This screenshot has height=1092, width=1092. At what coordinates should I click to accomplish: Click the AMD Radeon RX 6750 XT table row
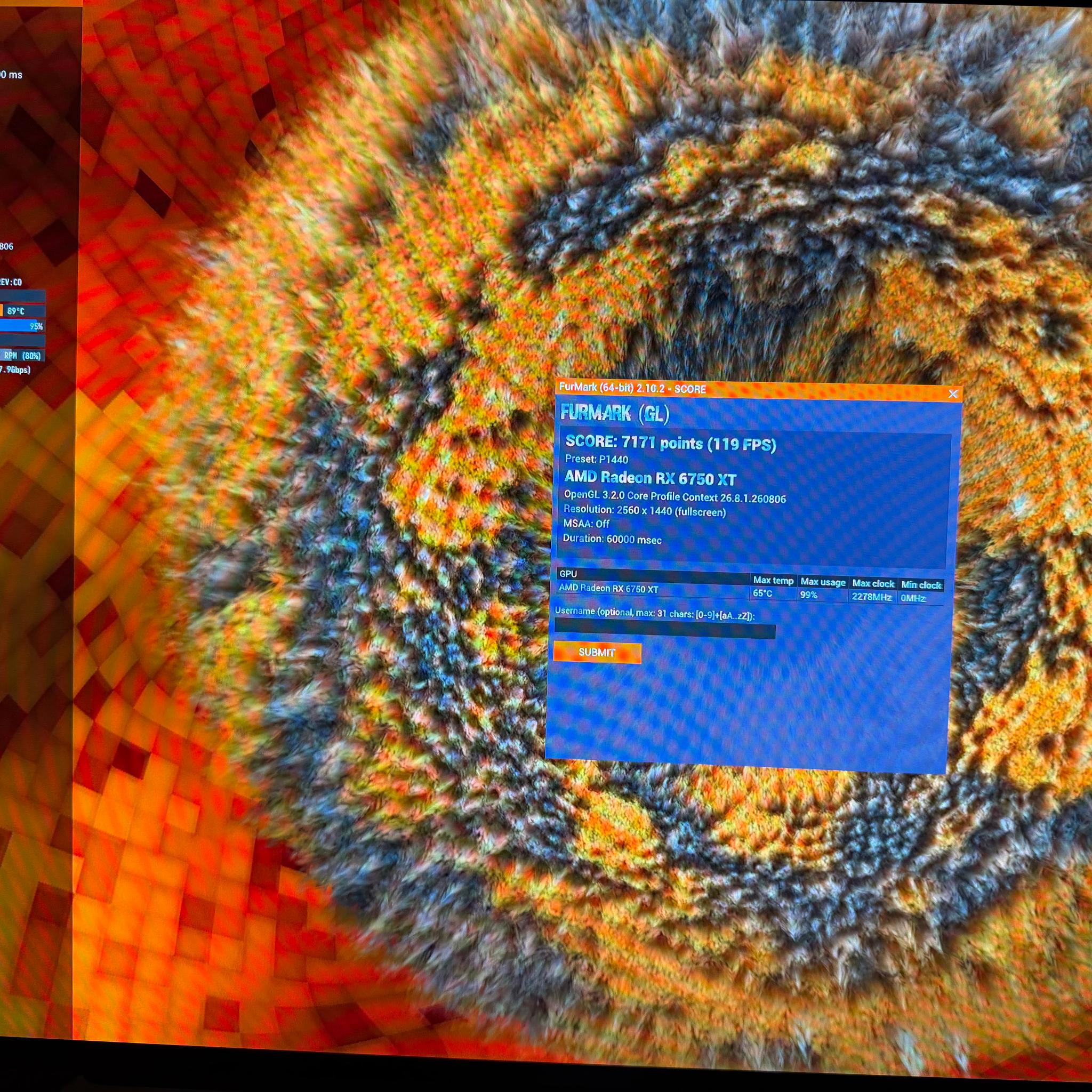[x=750, y=592]
